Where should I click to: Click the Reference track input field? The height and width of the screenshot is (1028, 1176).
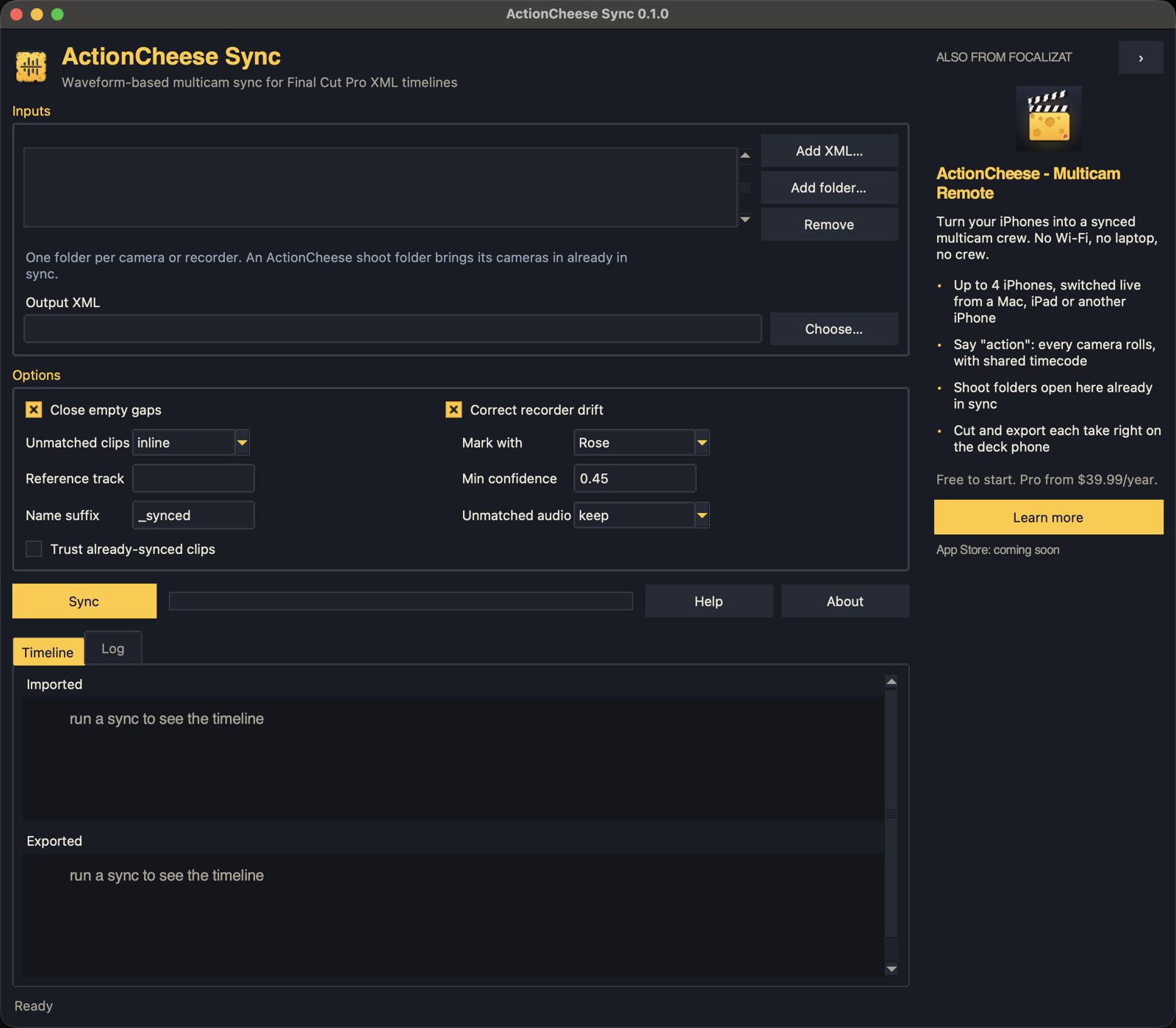tap(193, 478)
